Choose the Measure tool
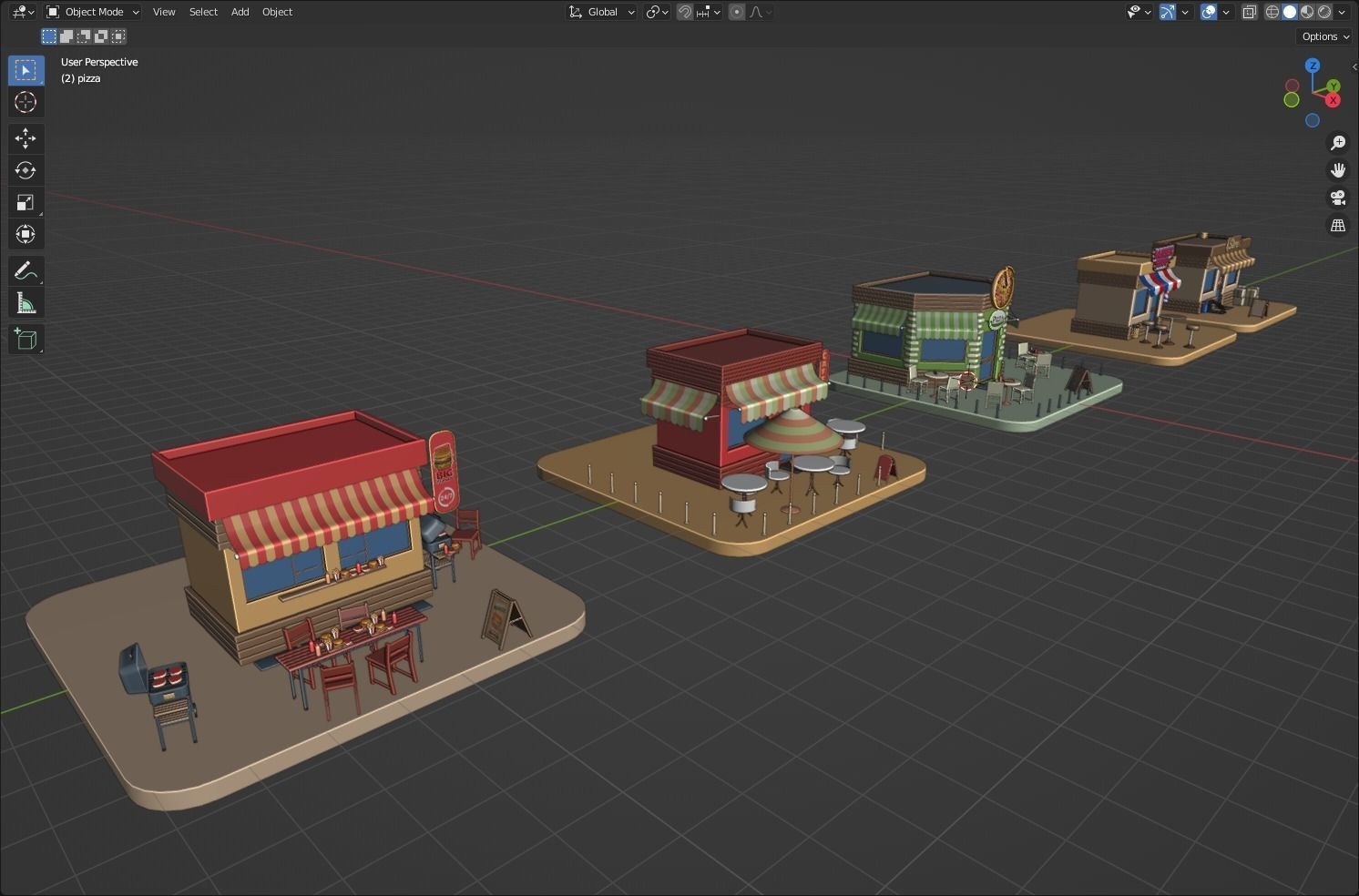Screen dimensions: 1359x896 point(26,302)
